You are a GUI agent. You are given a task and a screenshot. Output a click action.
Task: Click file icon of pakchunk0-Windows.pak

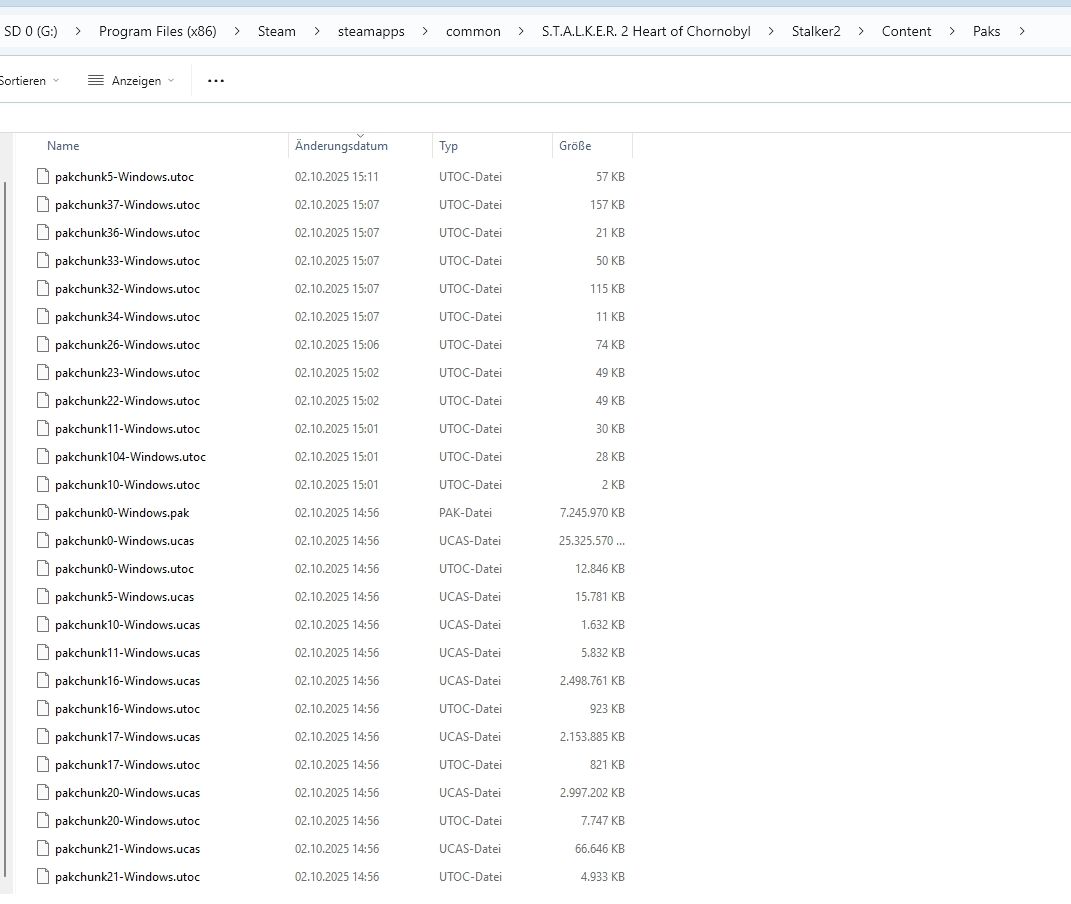43,512
